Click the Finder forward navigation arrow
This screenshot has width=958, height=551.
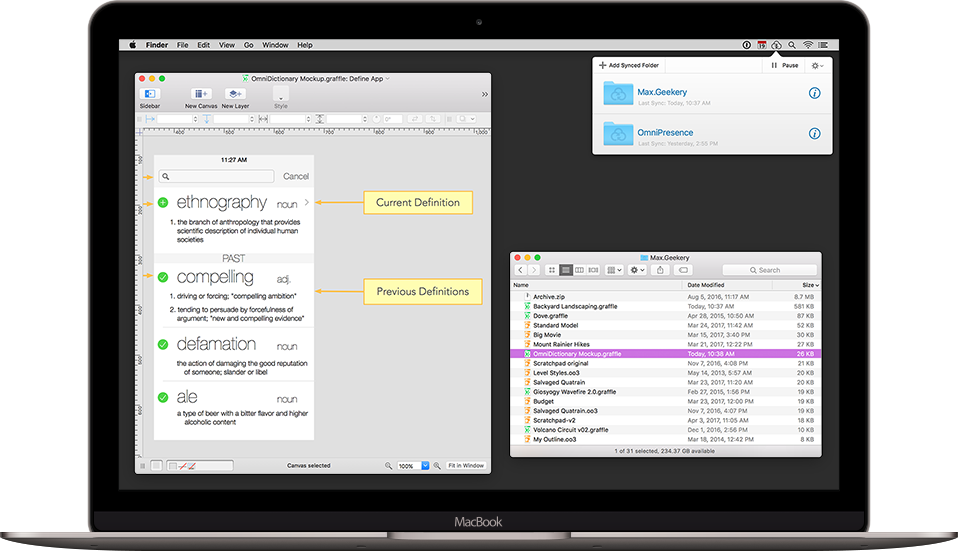[534, 270]
